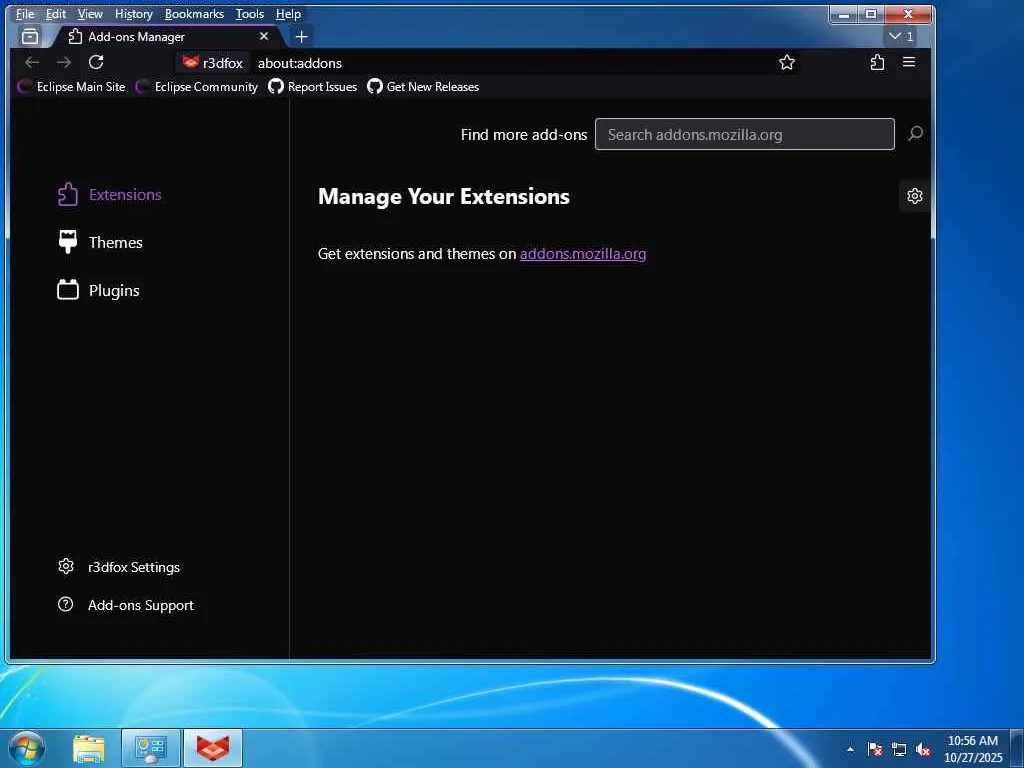Image resolution: width=1024 pixels, height=768 pixels.
Task: Open the Add-ons Support link
Action: pos(126,605)
